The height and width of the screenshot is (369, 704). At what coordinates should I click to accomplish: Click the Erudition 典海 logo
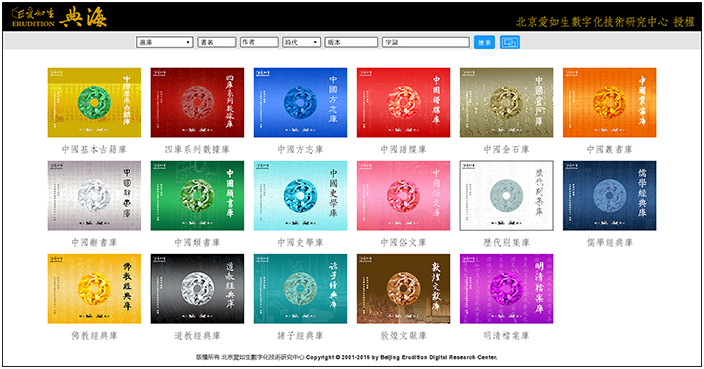[59, 18]
